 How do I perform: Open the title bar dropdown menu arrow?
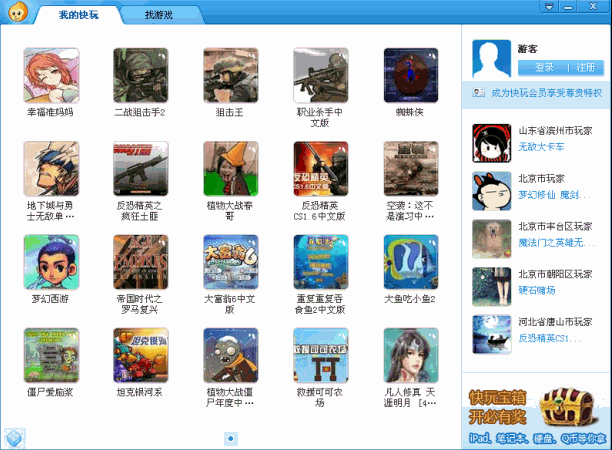click(549, 7)
